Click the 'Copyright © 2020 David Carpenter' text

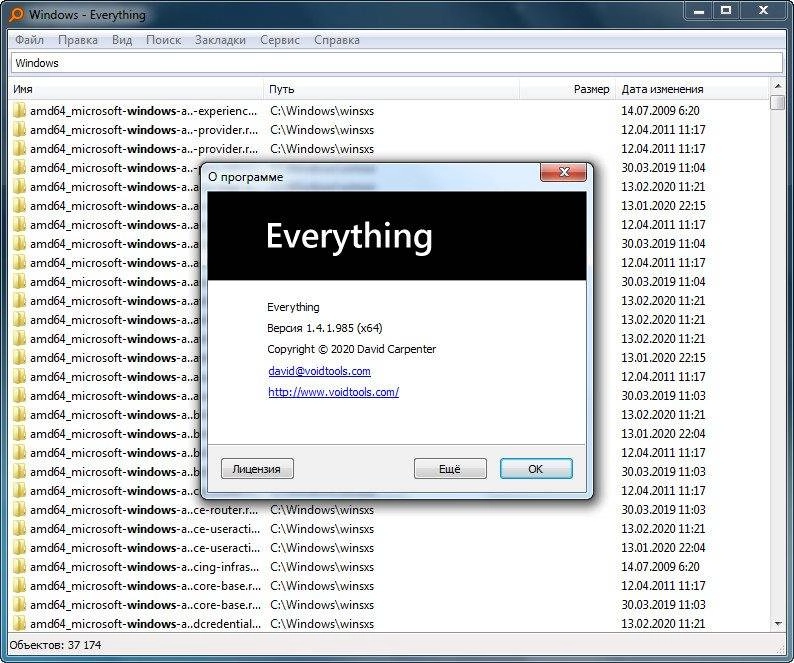pyautogui.click(x=351, y=349)
